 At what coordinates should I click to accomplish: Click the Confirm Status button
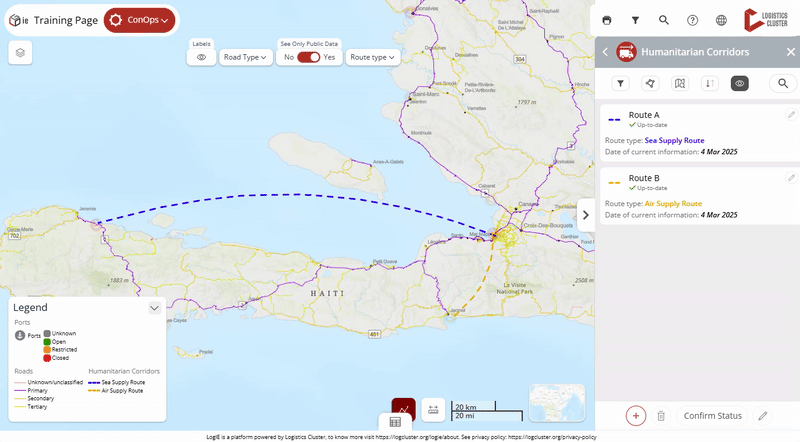[712, 416]
